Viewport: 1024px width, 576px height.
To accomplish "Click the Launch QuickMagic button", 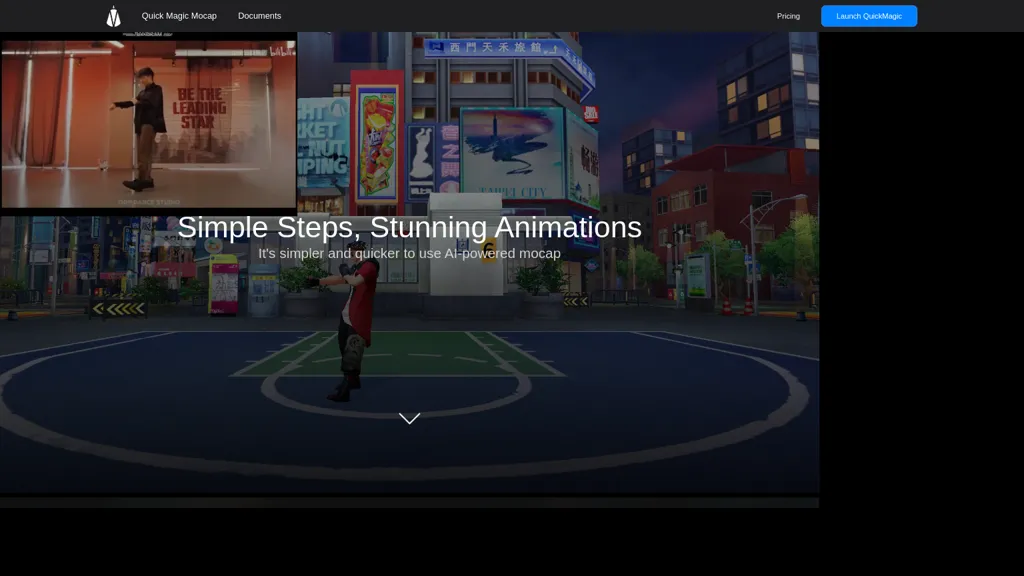I will pos(869,16).
